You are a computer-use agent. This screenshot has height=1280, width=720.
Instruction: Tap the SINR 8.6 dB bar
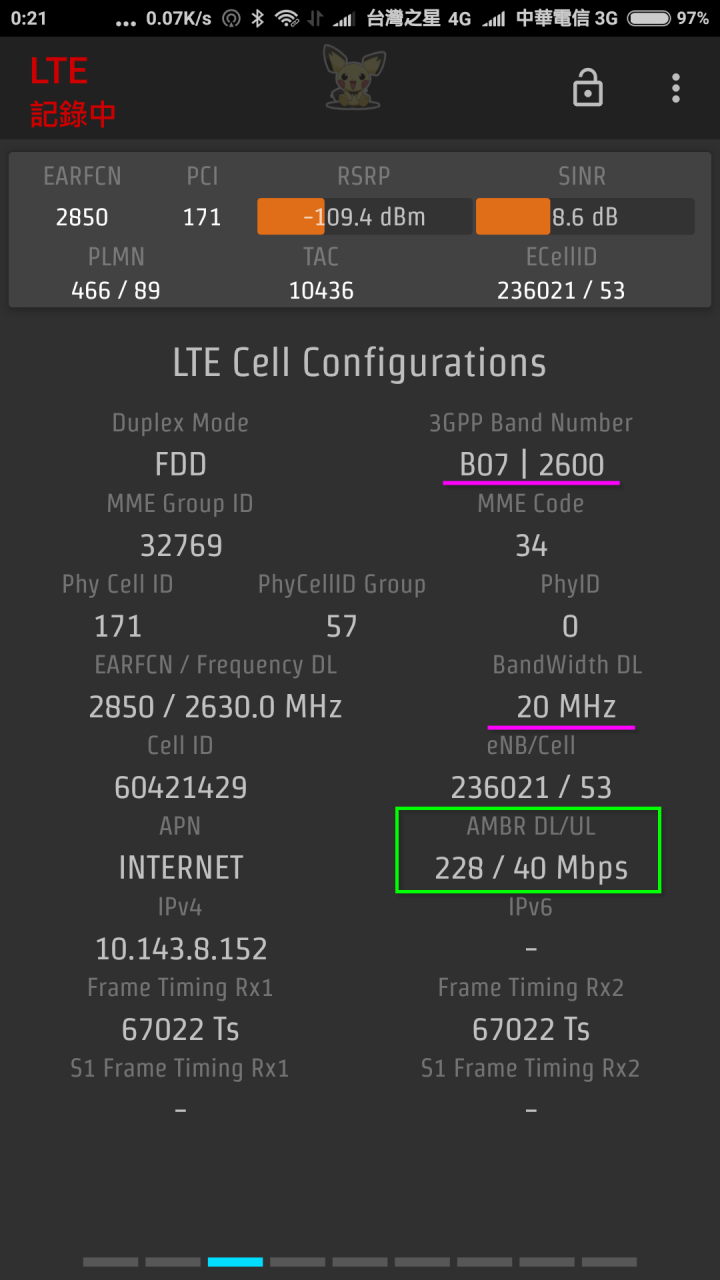pyautogui.click(x=584, y=217)
